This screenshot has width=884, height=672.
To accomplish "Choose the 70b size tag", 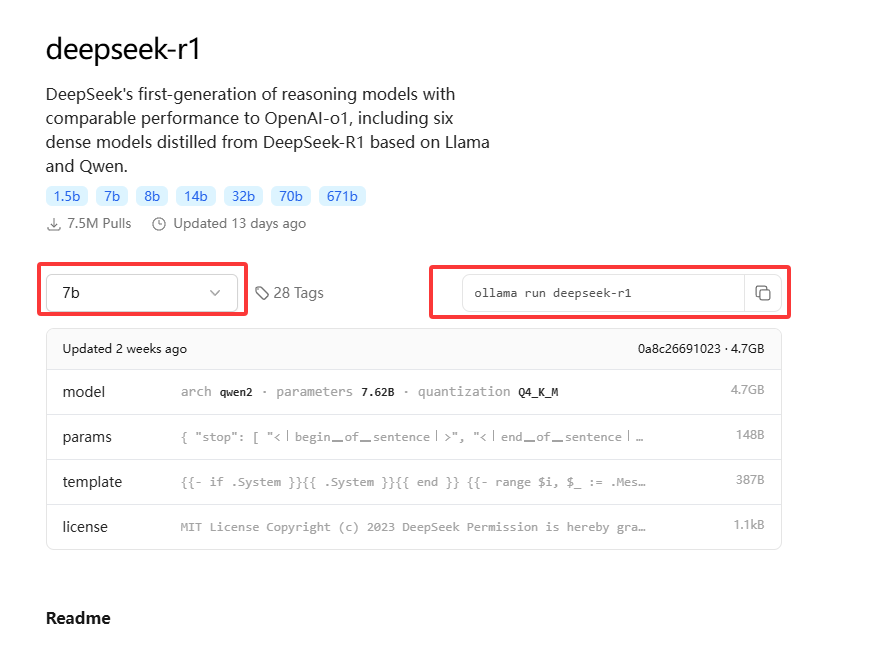I will tap(291, 196).
